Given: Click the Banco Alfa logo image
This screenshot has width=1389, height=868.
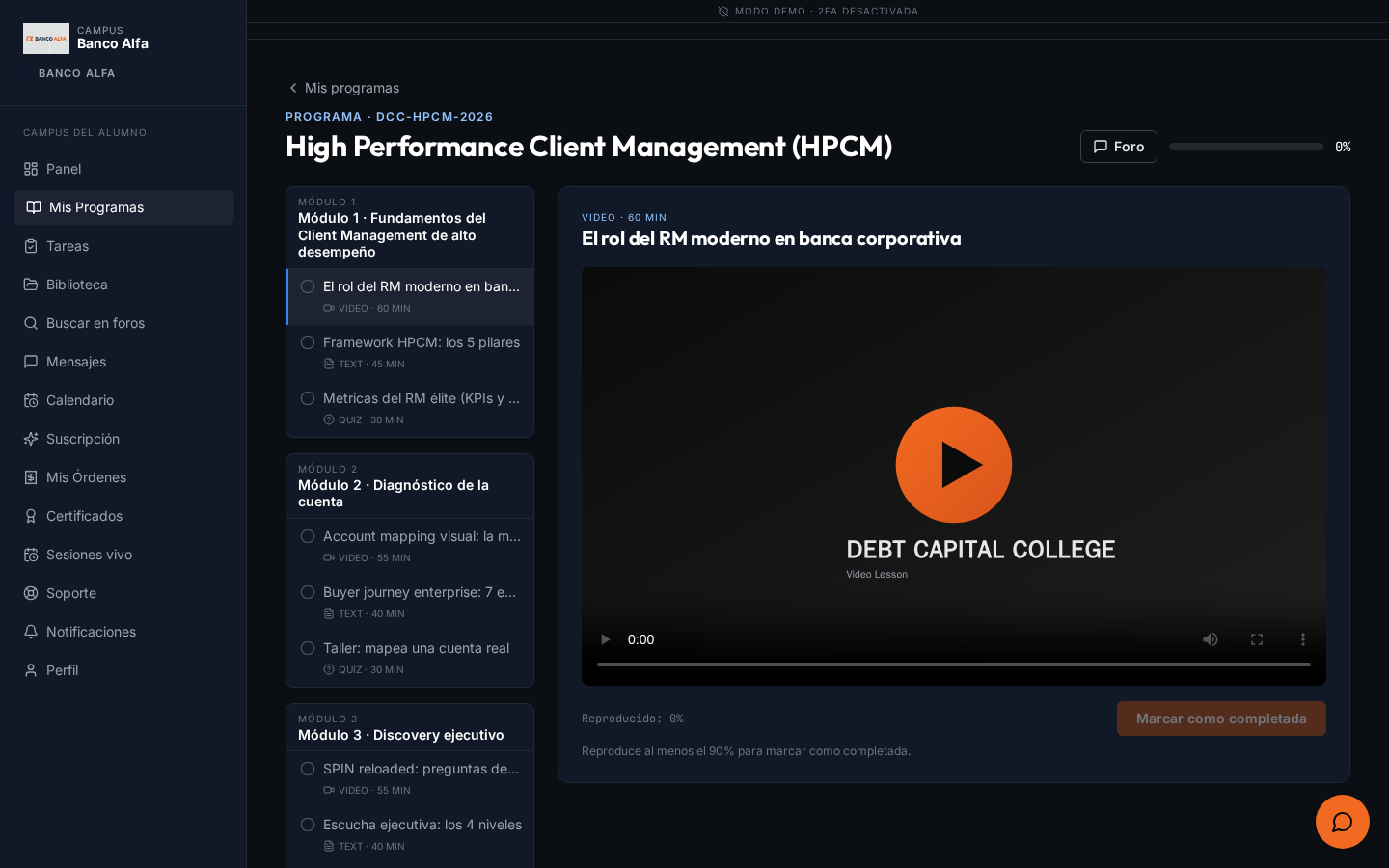Looking at the screenshot, I should click(46, 39).
